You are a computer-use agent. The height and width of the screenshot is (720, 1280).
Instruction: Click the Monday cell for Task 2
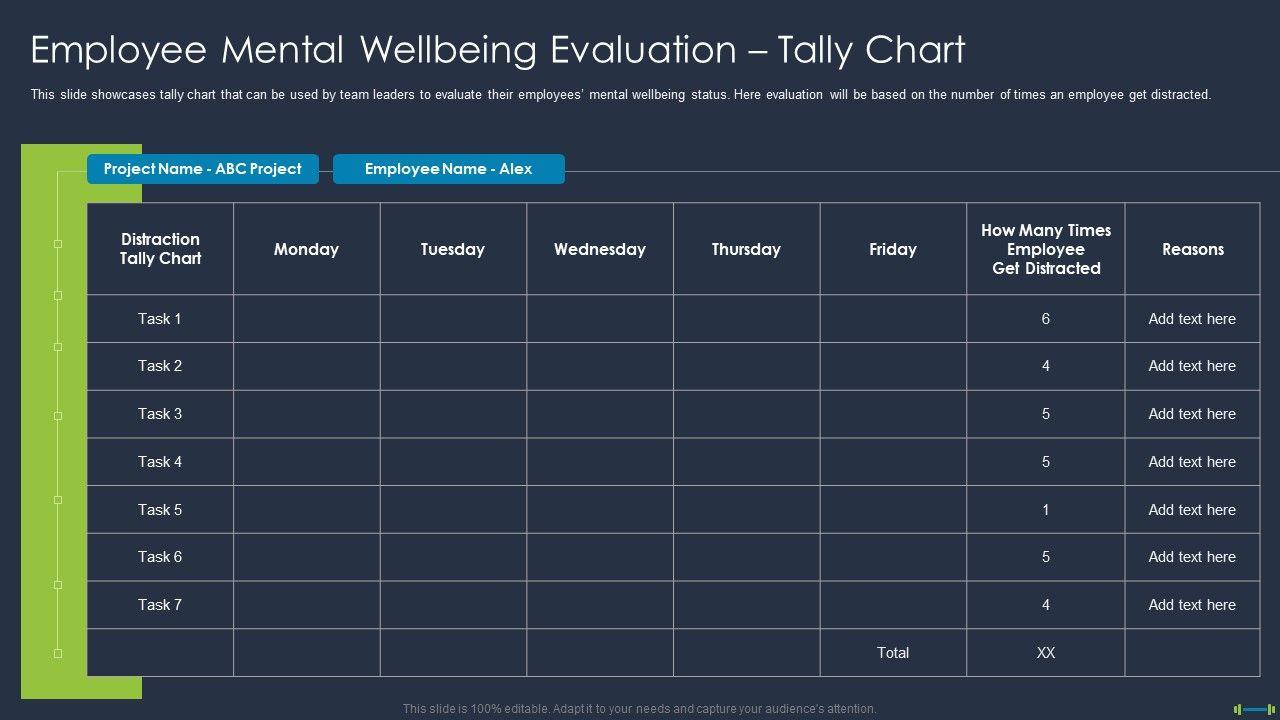tap(306, 366)
